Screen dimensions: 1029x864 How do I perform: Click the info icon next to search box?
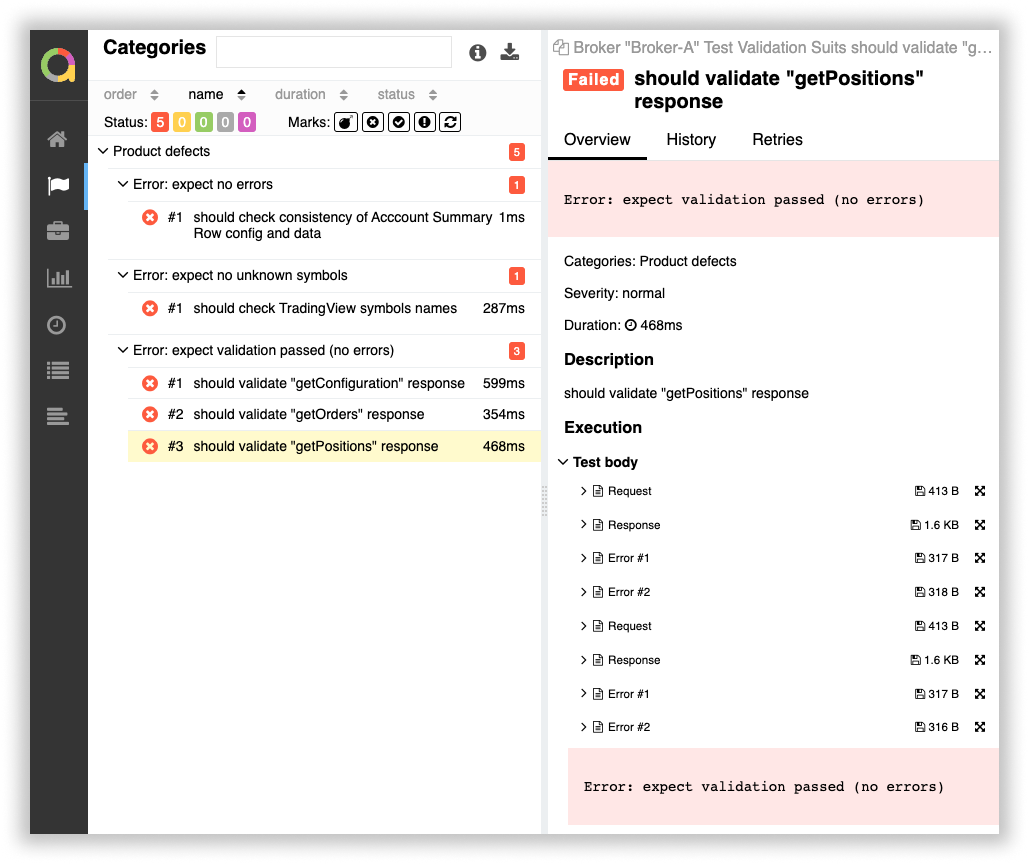click(x=478, y=53)
